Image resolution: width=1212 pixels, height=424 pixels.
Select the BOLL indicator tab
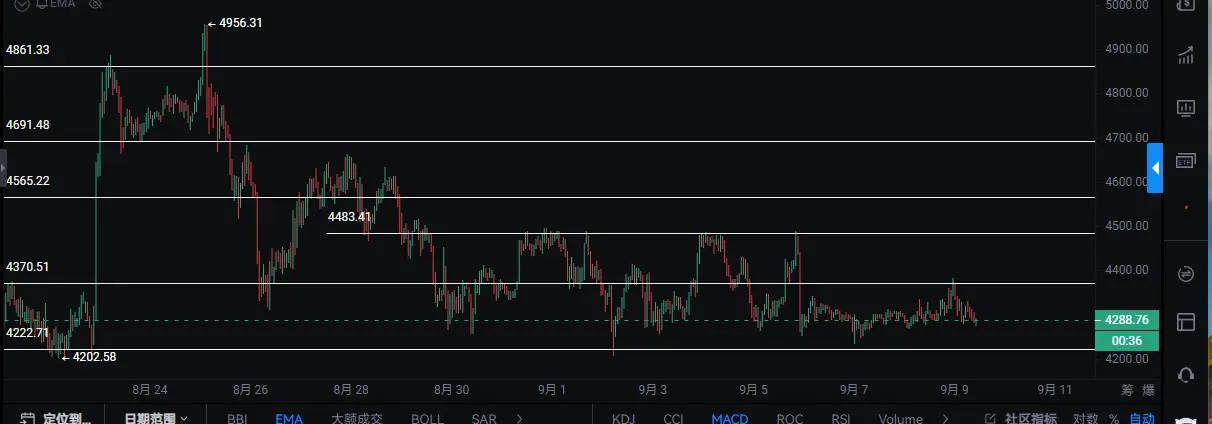coord(427,418)
